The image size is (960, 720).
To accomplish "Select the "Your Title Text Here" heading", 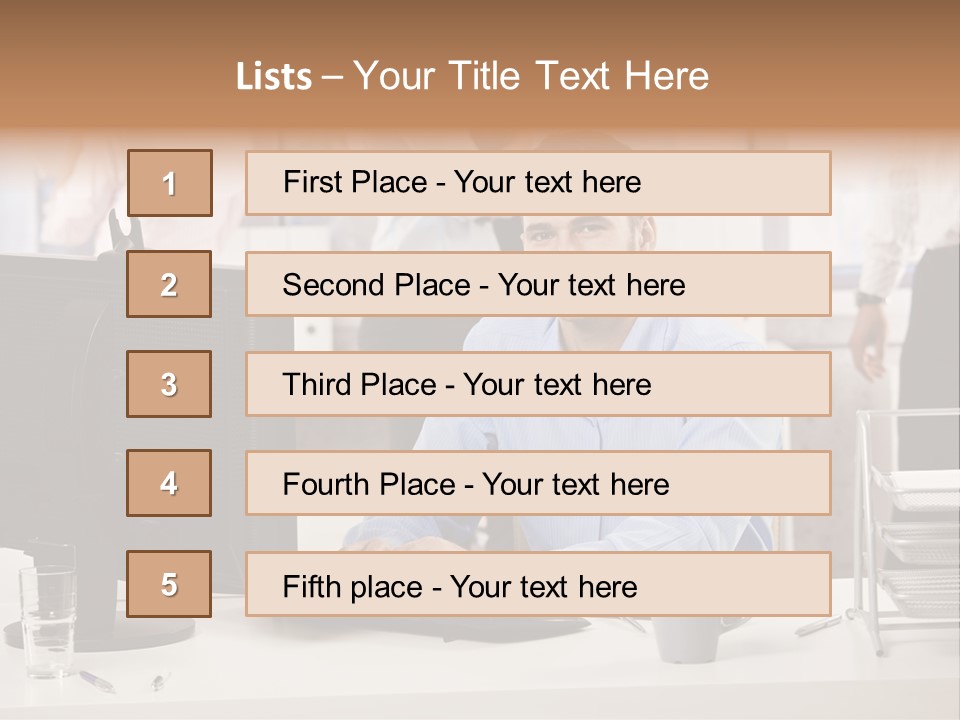I will (x=531, y=76).
